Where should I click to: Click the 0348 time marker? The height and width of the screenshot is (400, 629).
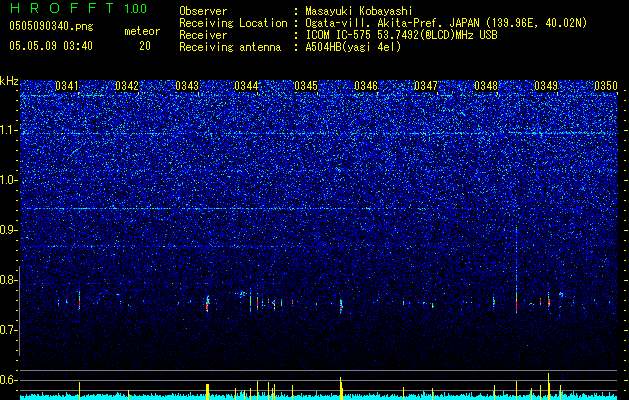pyautogui.click(x=486, y=86)
